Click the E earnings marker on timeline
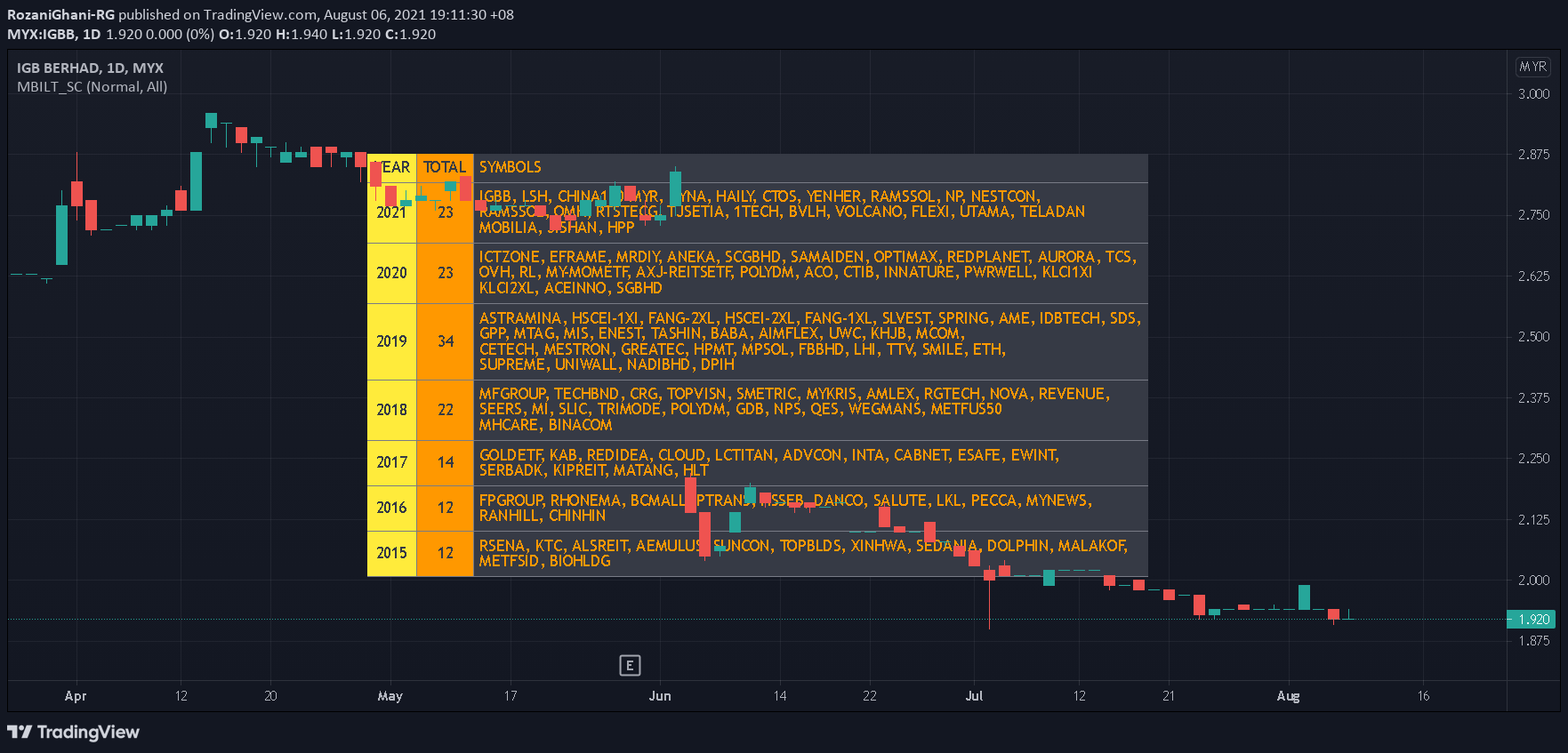The height and width of the screenshot is (753, 1568). tap(630, 665)
